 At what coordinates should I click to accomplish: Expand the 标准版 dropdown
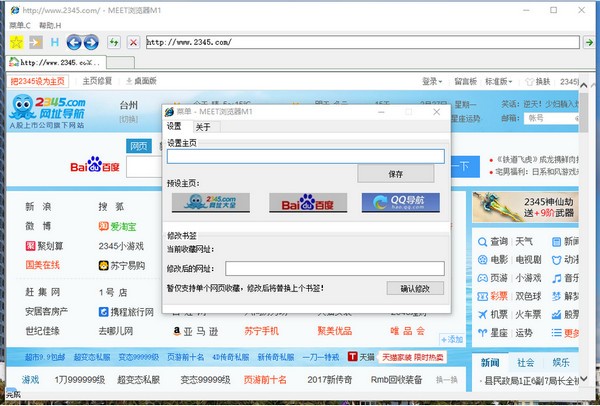498,82
